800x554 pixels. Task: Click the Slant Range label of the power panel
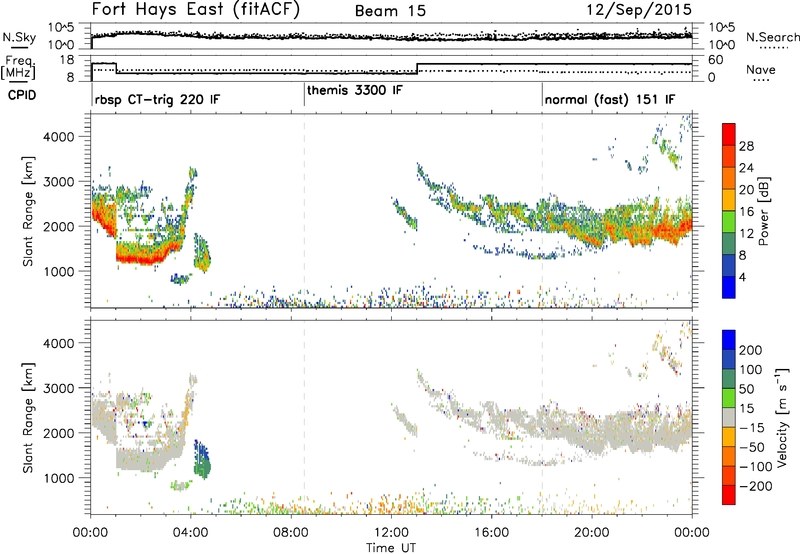(x=28, y=212)
